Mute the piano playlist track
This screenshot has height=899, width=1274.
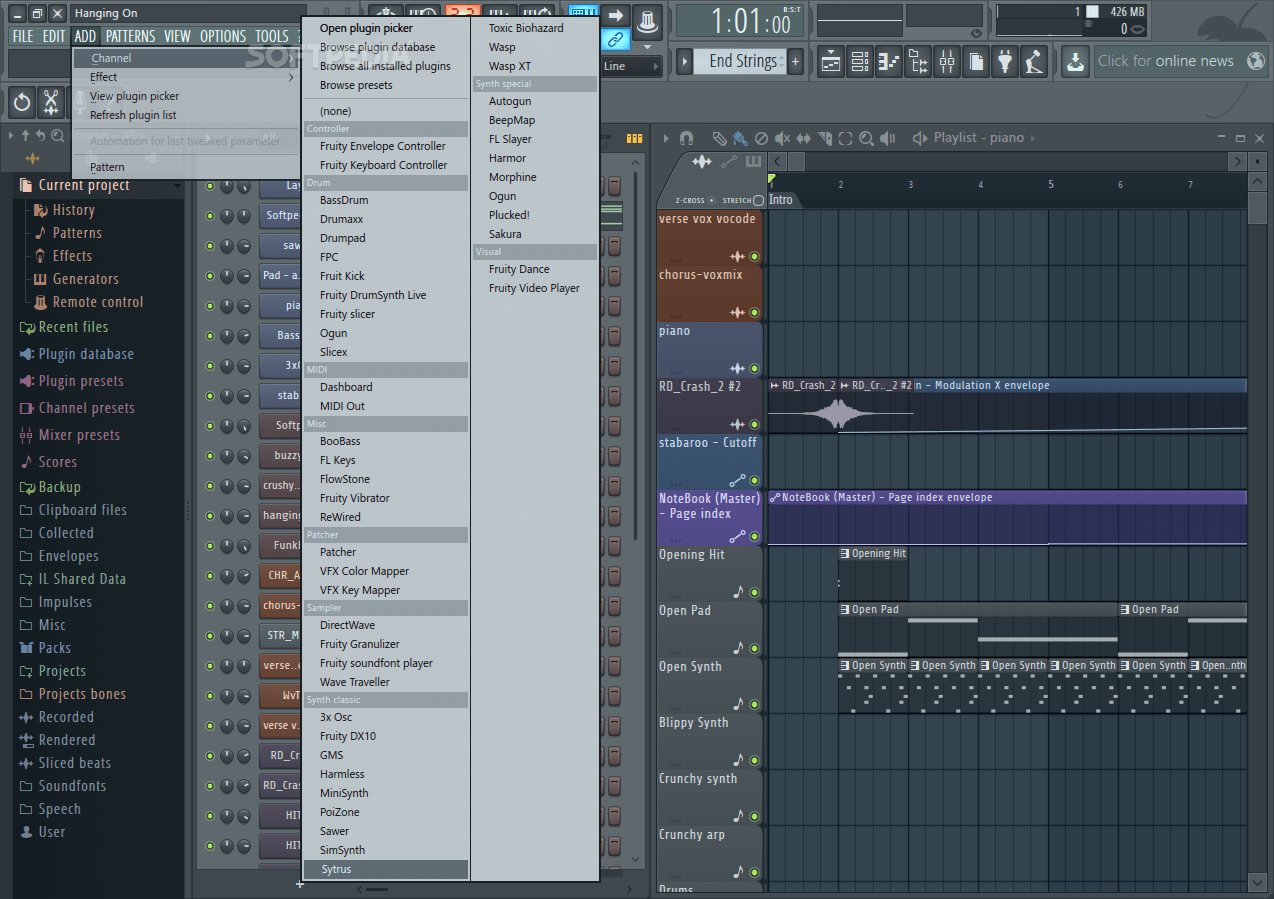754,369
